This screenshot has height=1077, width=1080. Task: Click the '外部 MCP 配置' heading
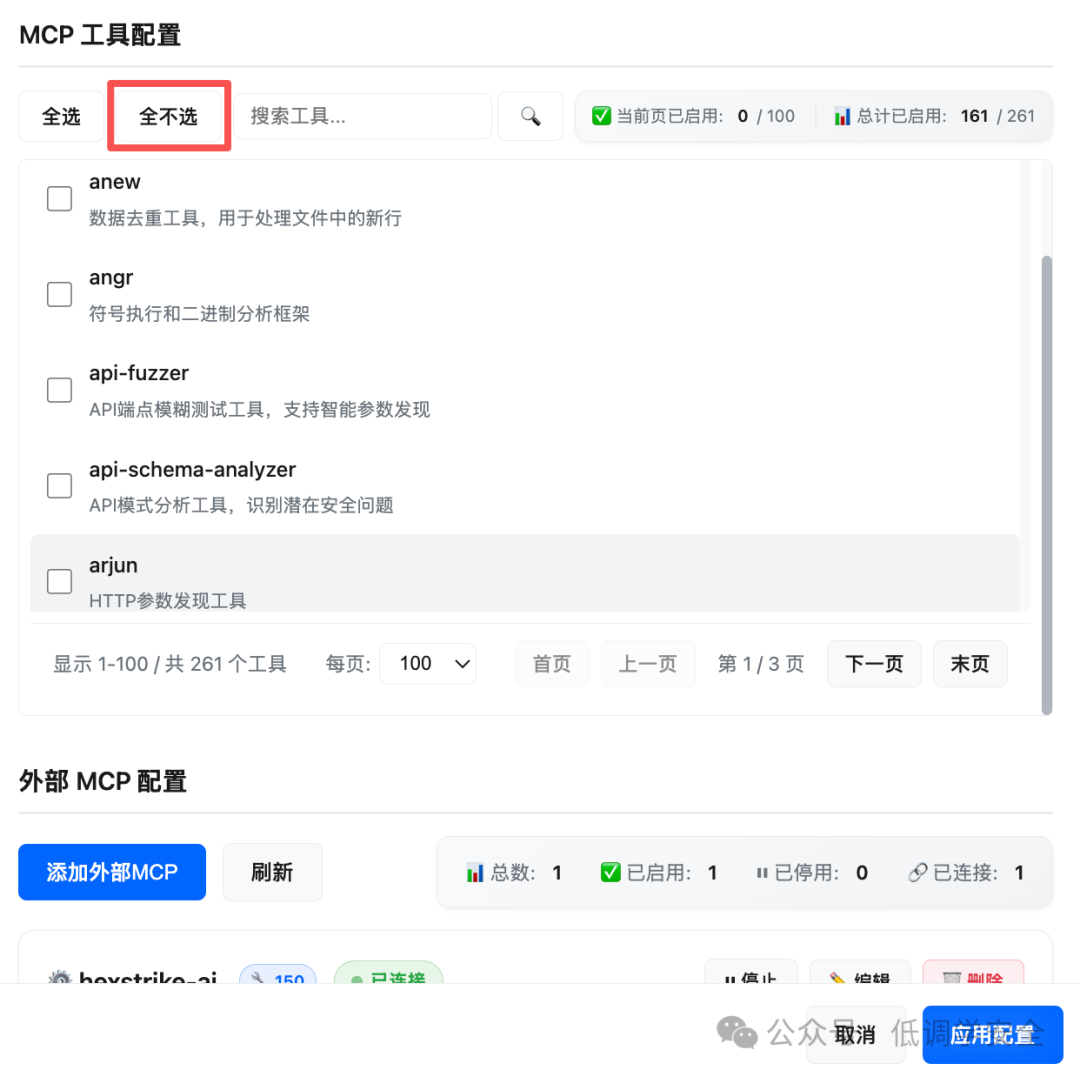point(103,782)
